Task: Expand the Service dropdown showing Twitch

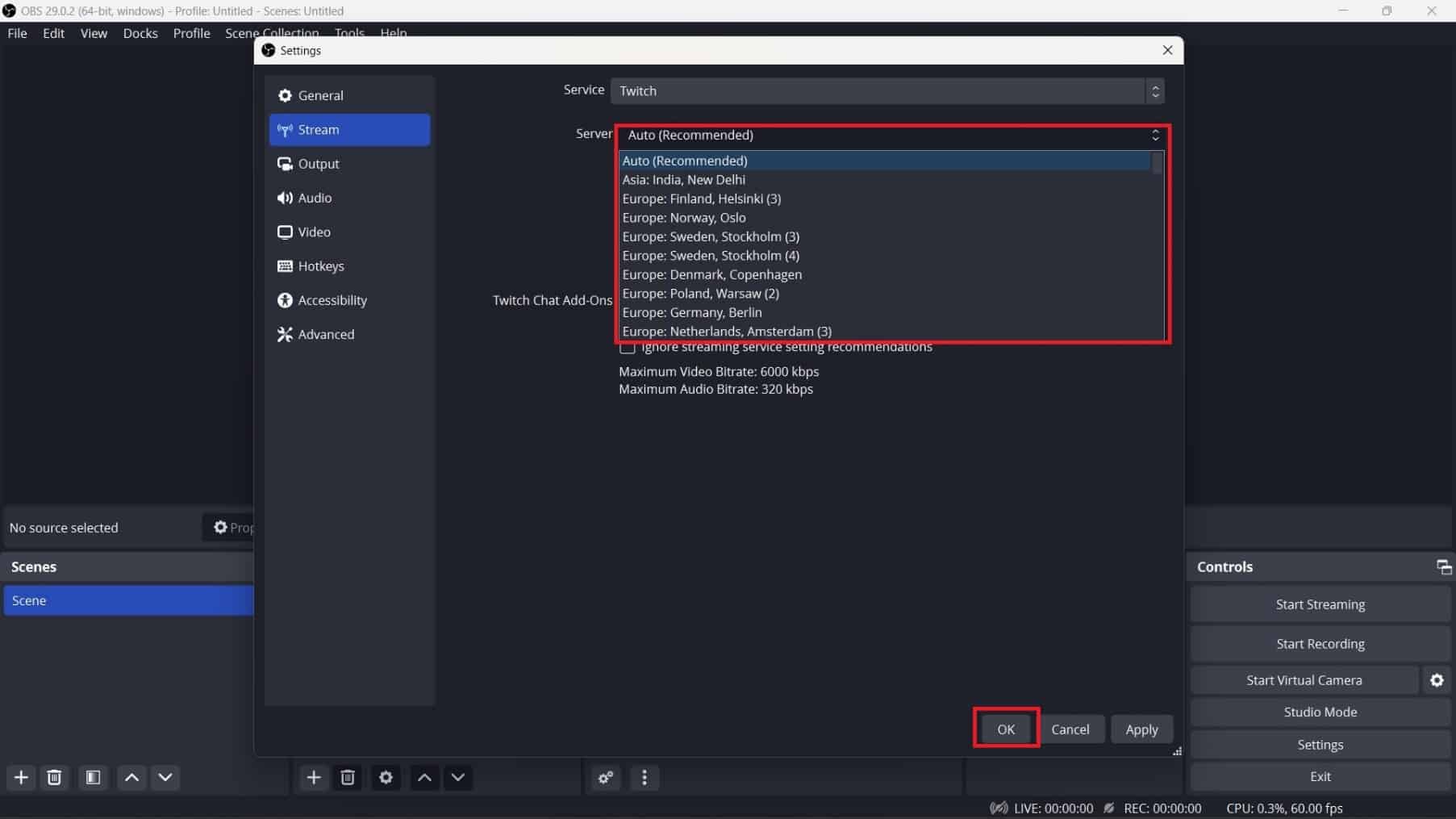Action: [x=887, y=91]
